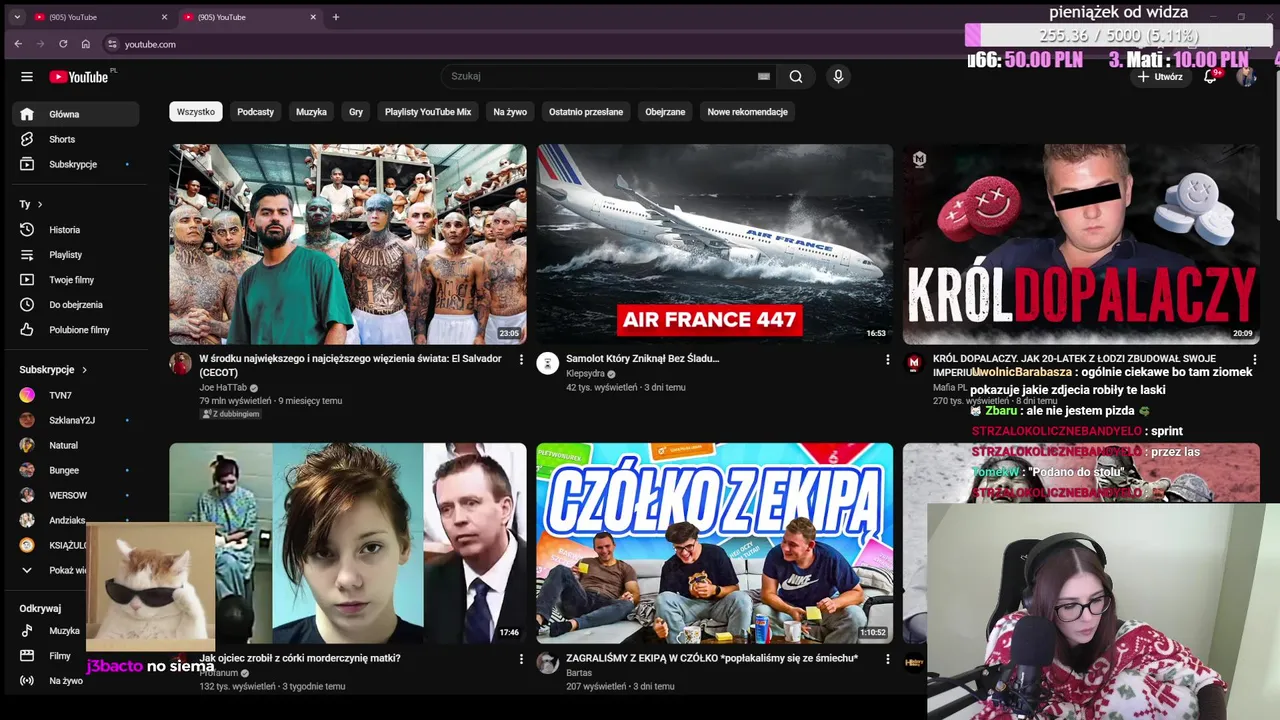Expand the Ty section chevron
The image size is (1280, 720).
coord(40,204)
